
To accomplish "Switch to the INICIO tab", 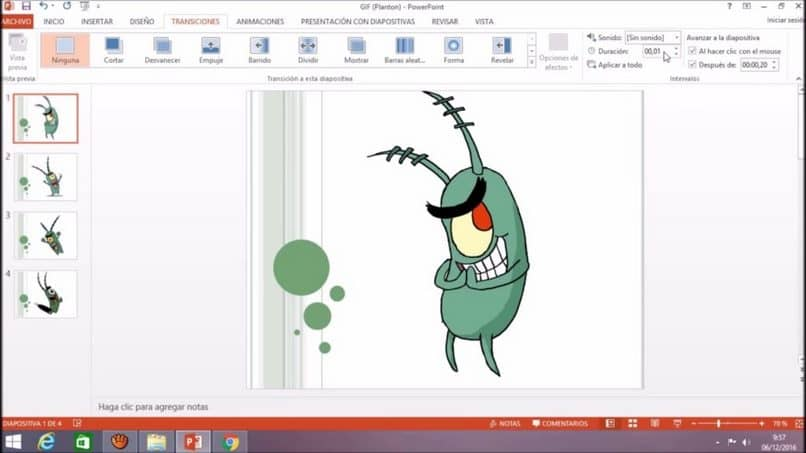I will pyautogui.click(x=54, y=21).
